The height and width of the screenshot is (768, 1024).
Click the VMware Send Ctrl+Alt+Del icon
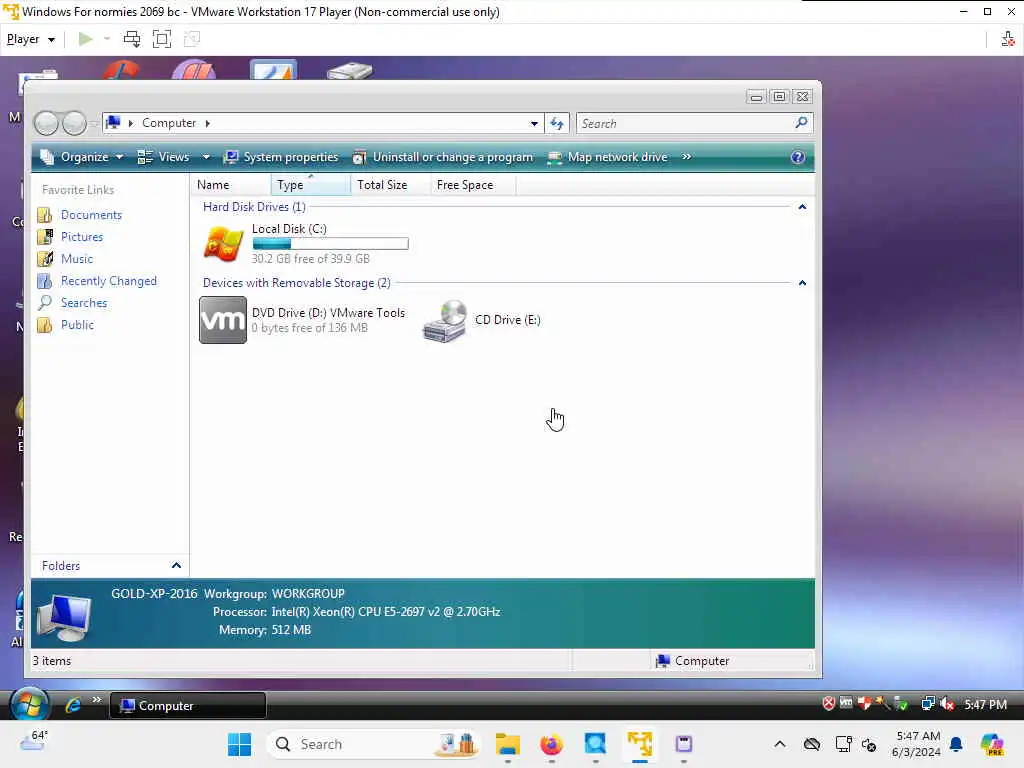[x=132, y=39]
